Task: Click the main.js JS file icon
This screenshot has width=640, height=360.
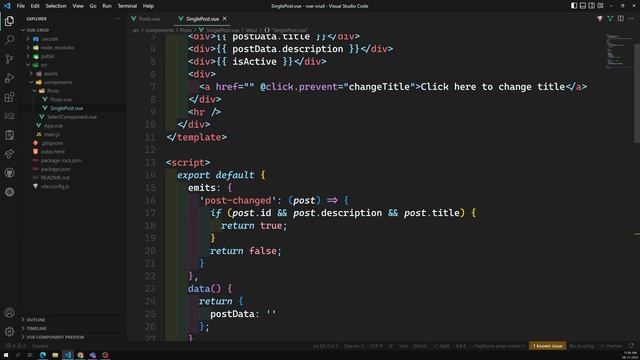Action: pos(39,134)
